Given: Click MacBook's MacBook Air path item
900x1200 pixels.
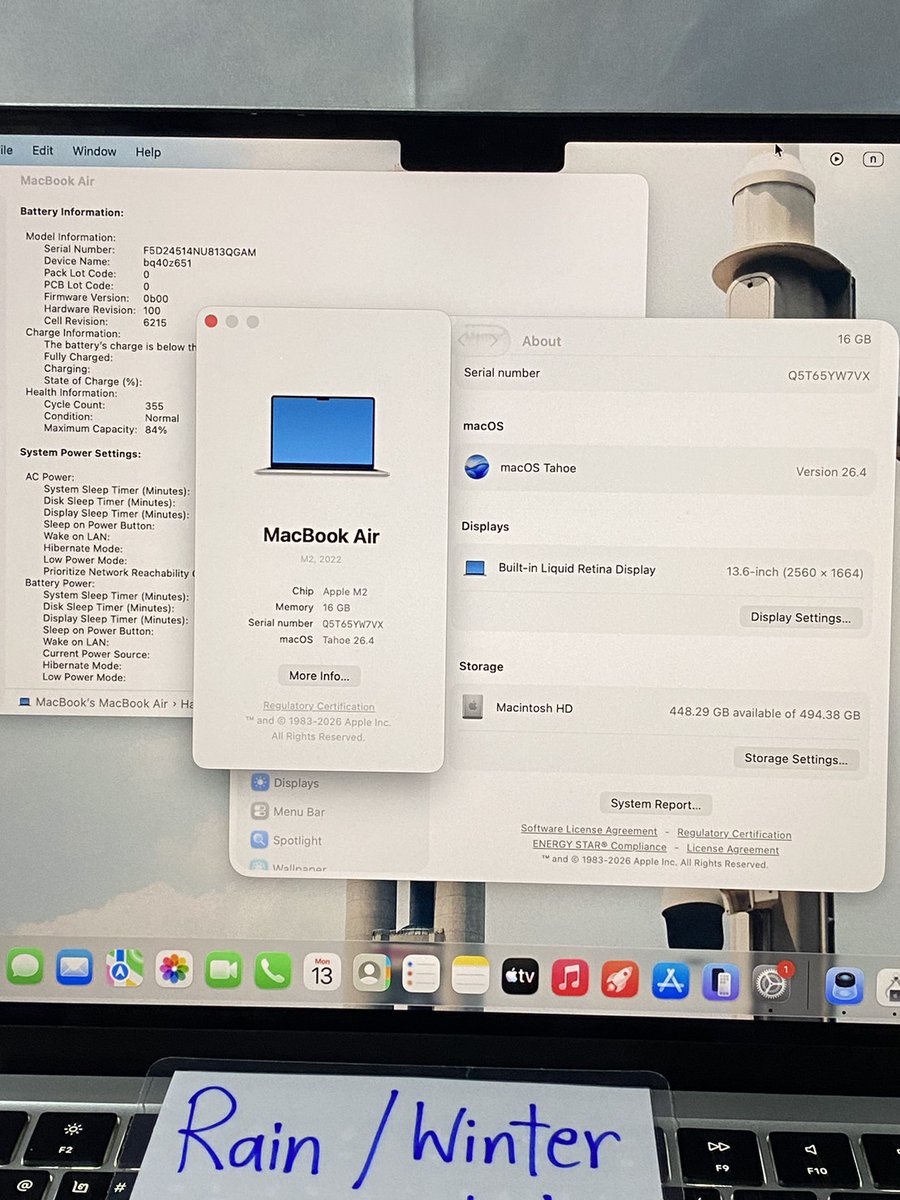Looking at the screenshot, I should point(93,703).
